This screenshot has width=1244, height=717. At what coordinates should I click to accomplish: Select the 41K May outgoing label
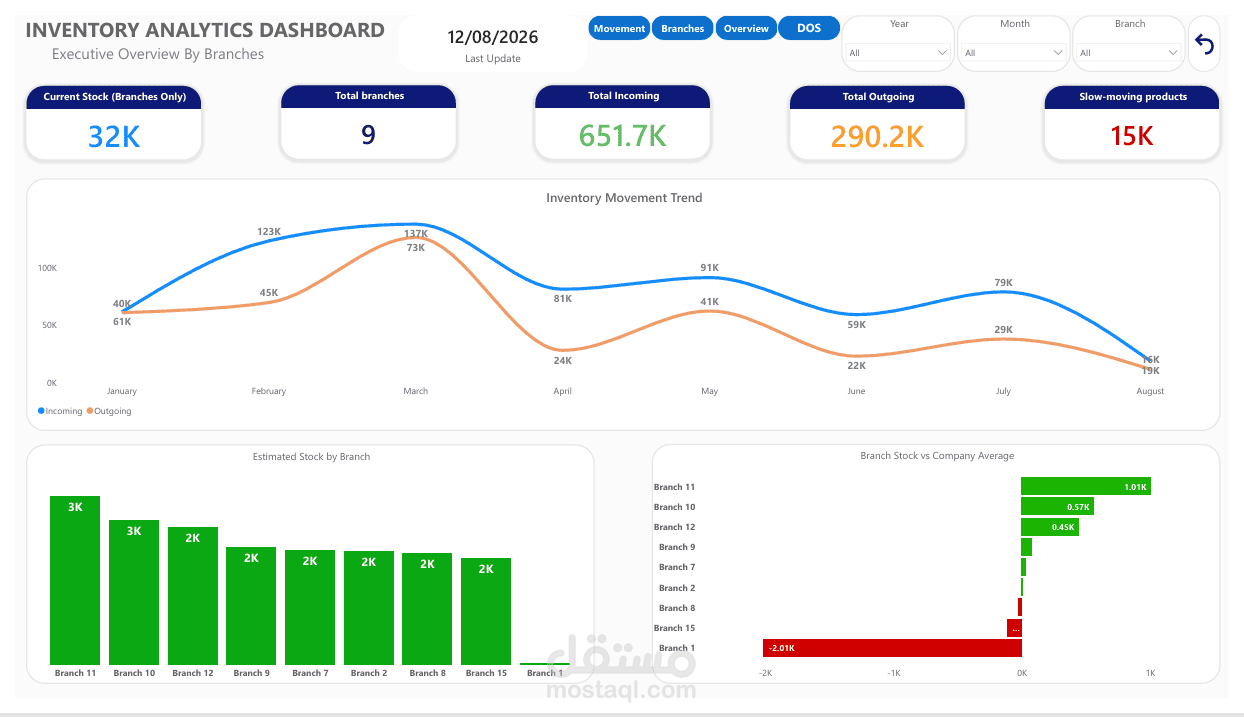click(710, 302)
